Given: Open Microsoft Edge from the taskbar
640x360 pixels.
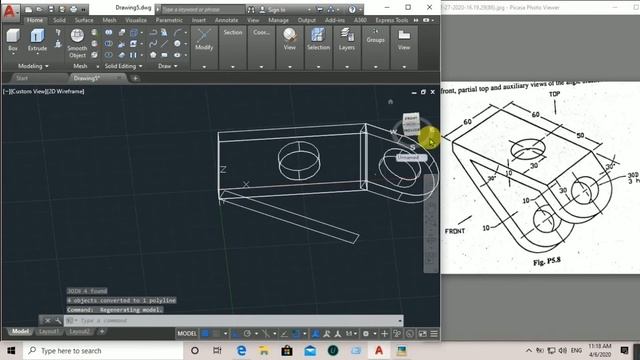Looking at the screenshot, I should (241, 351).
